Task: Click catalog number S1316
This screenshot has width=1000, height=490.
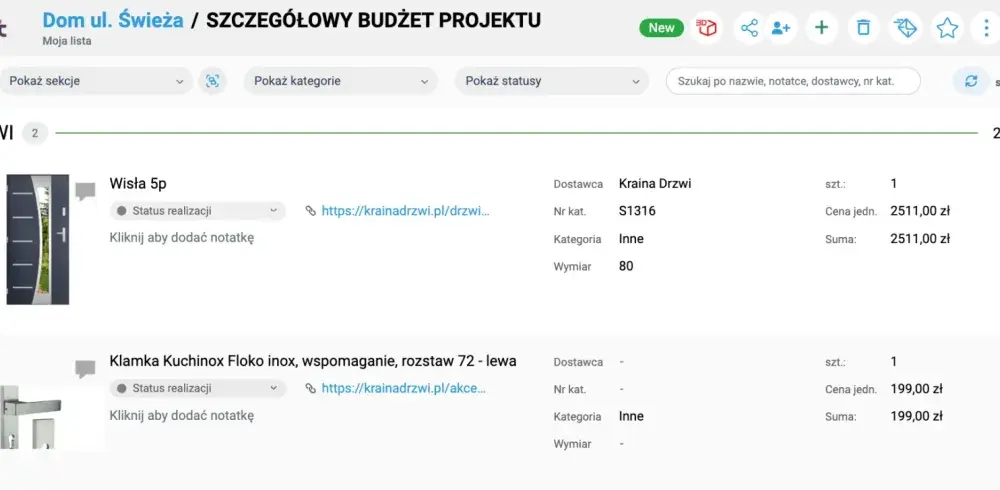Action: click(x=637, y=211)
